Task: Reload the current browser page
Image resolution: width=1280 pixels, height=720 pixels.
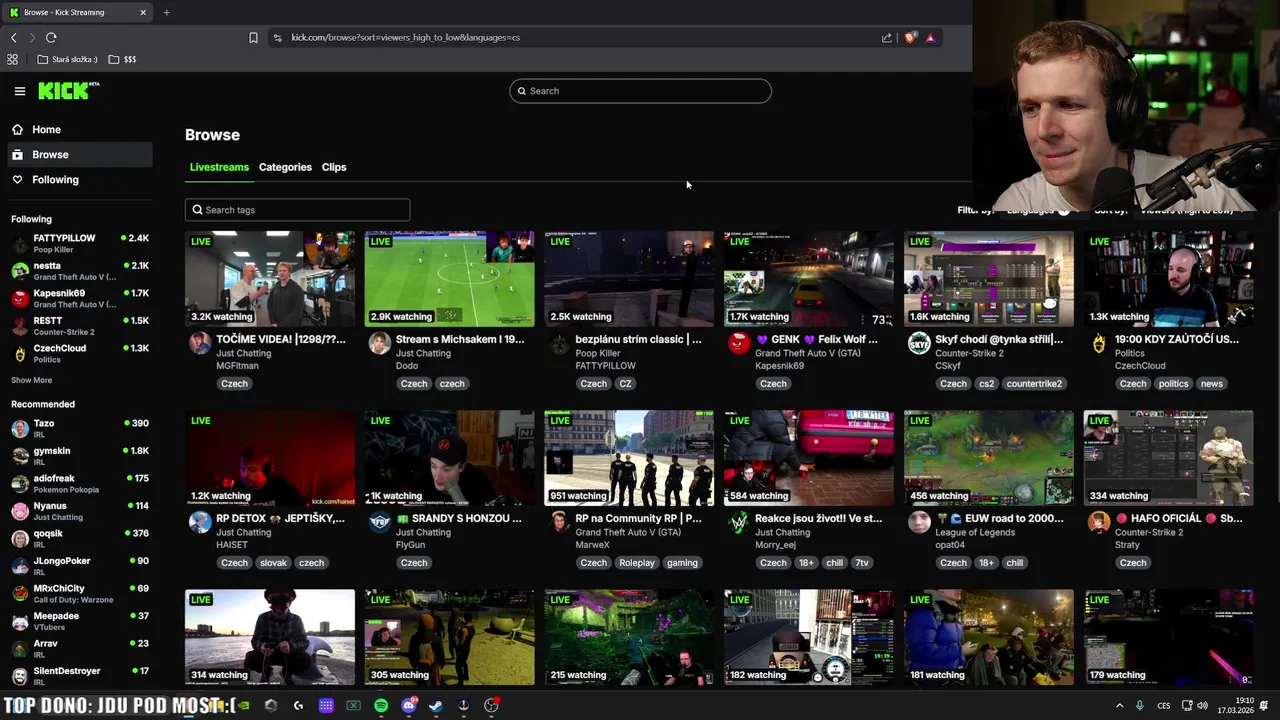Action: coord(51,37)
